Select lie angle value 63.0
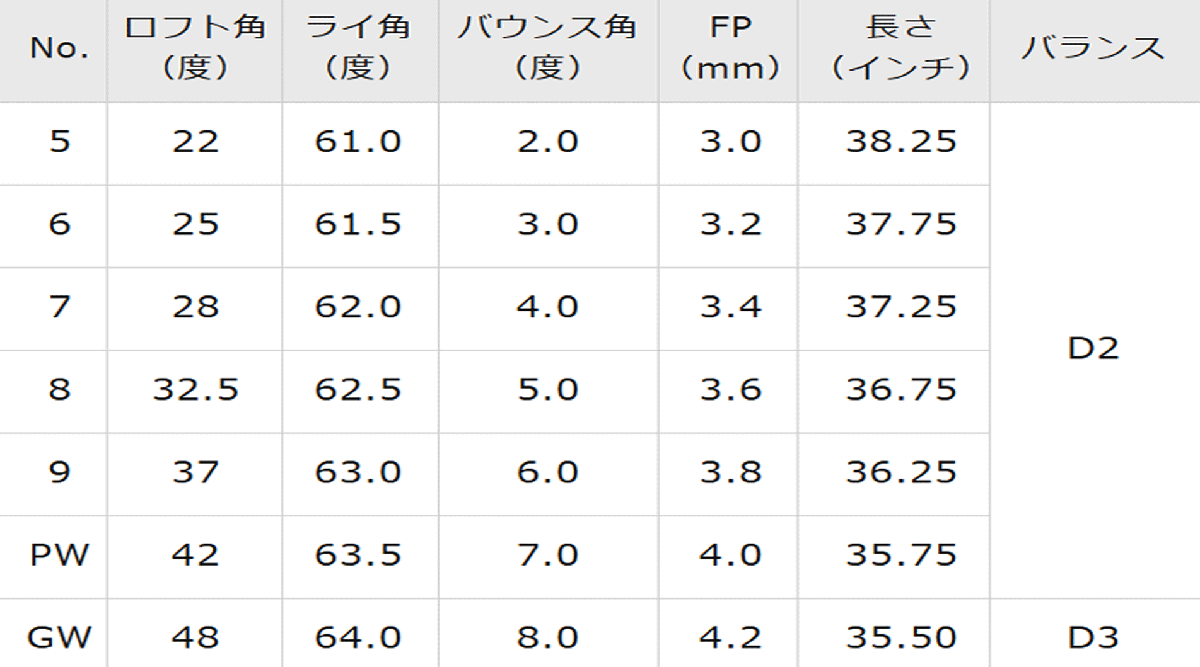This screenshot has width=1200, height=667. pos(357,472)
